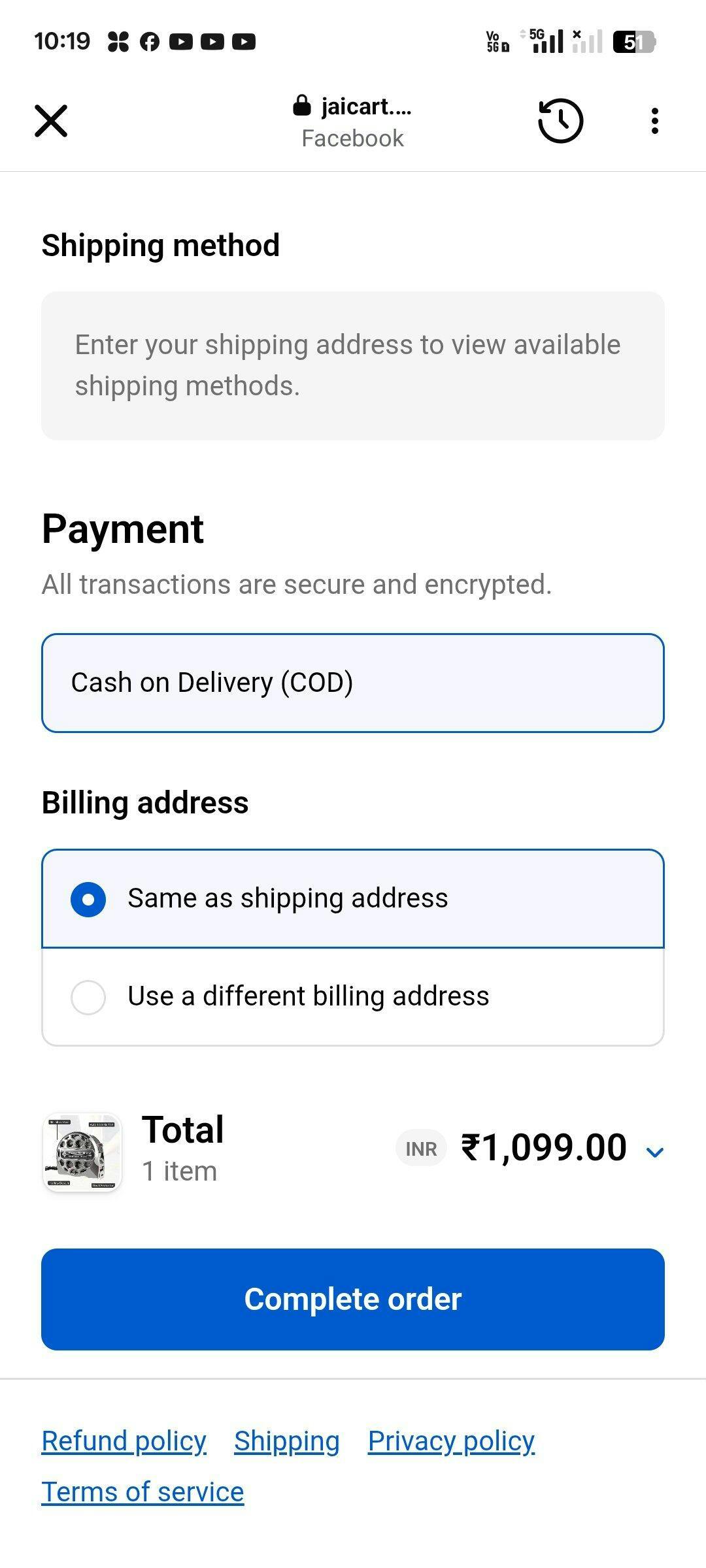This screenshot has width=706, height=1568.
Task: Open the Terms of service link
Action: [143, 1492]
